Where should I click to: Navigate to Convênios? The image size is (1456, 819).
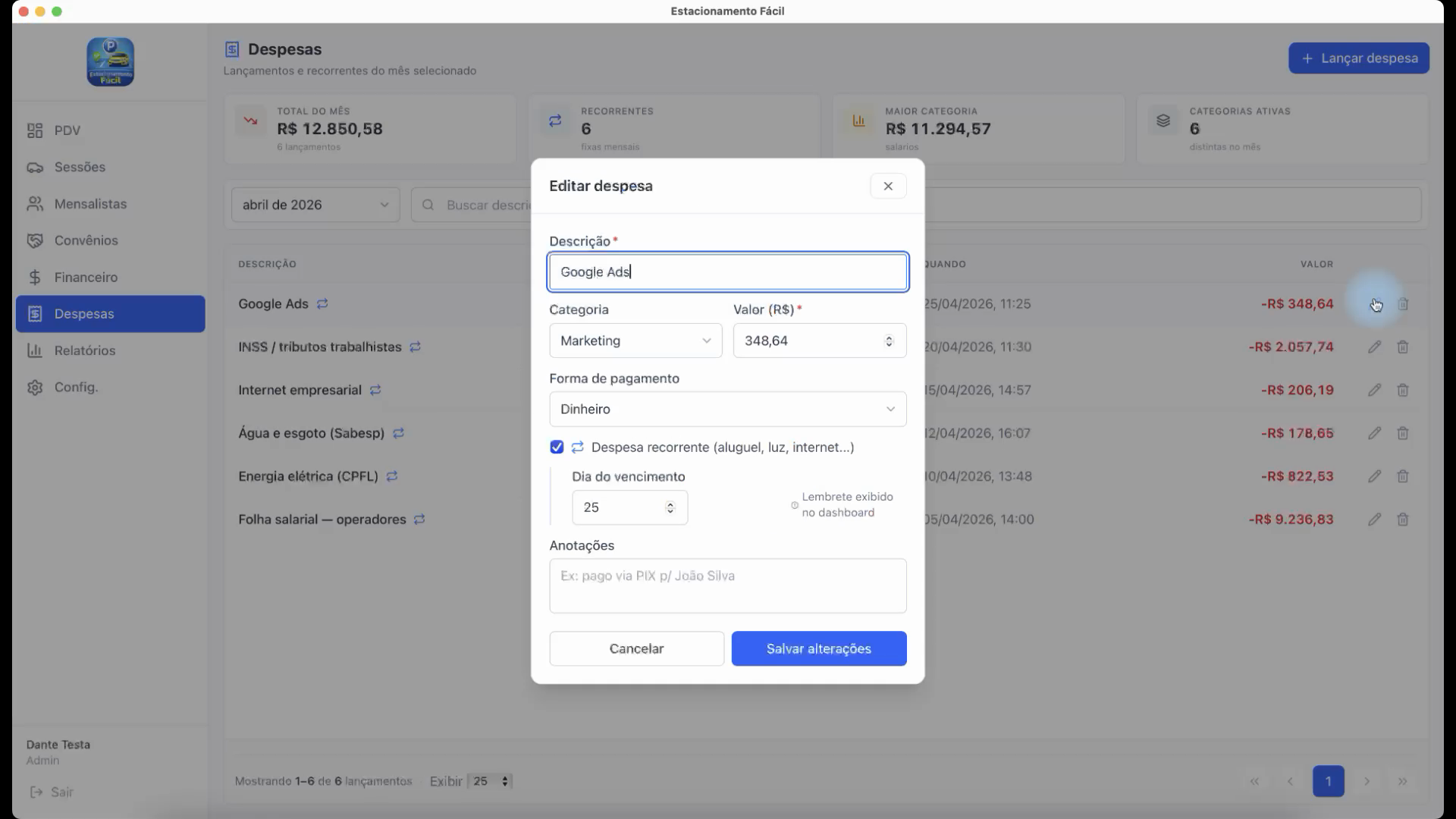click(x=110, y=240)
